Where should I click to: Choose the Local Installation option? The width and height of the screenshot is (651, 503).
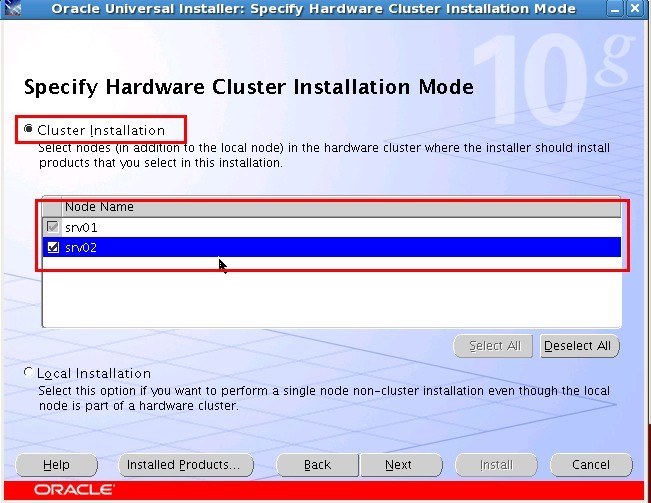(x=28, y=372)
